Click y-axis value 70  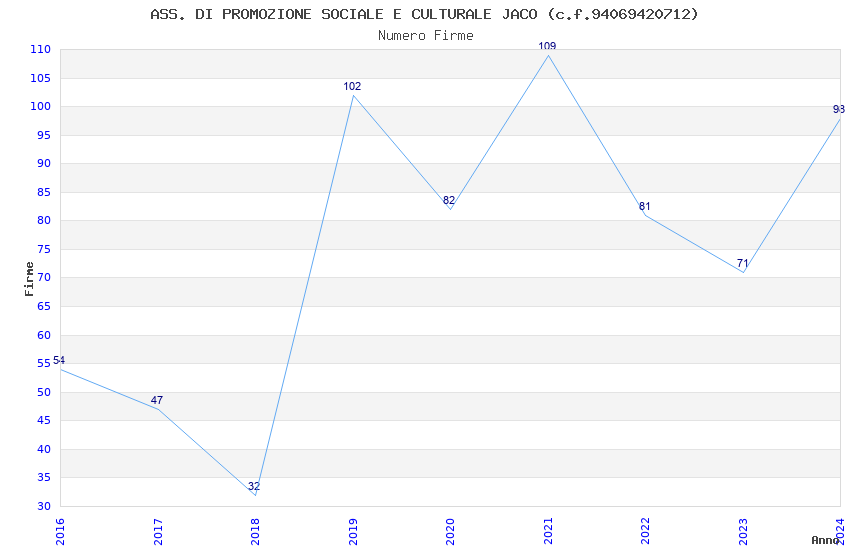click(43, 278)
